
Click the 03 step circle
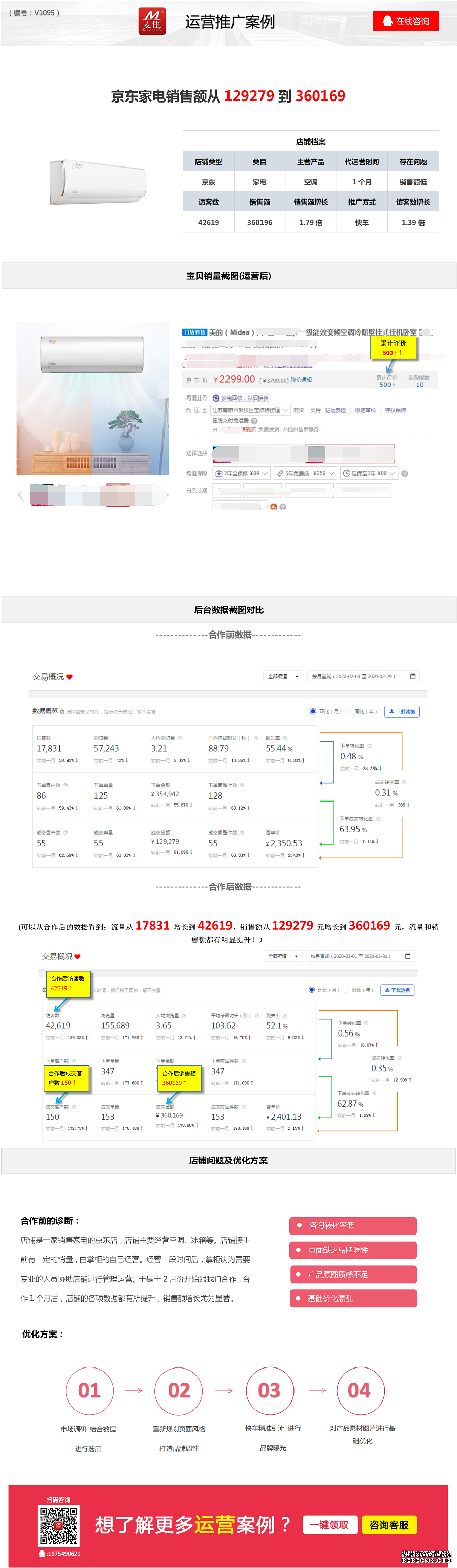pyautogui.click(x=270, y=1391)
